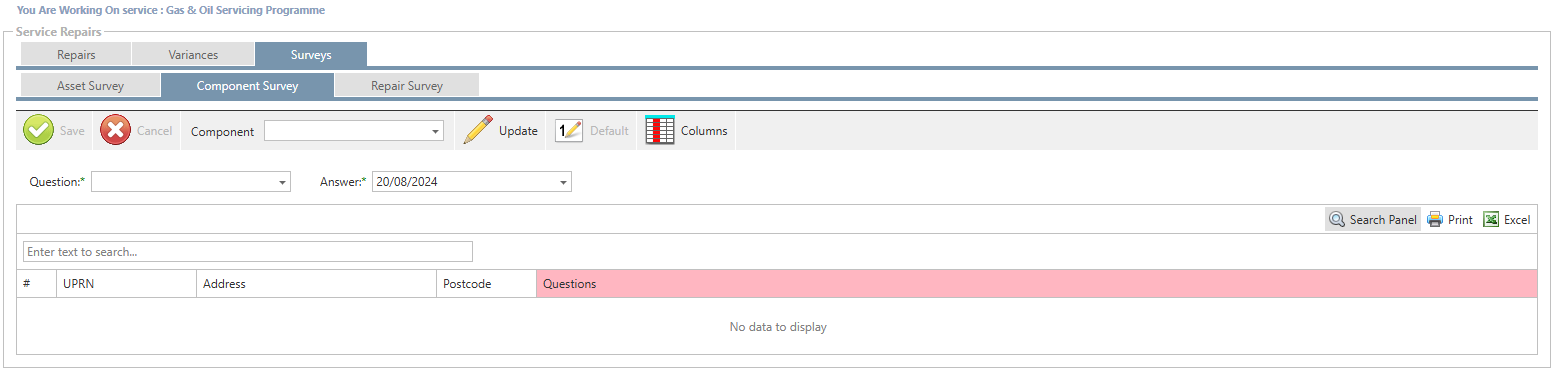Click the red Cancel cross icon
Viewport: 1556px width, 372px height.
[116, 131]
